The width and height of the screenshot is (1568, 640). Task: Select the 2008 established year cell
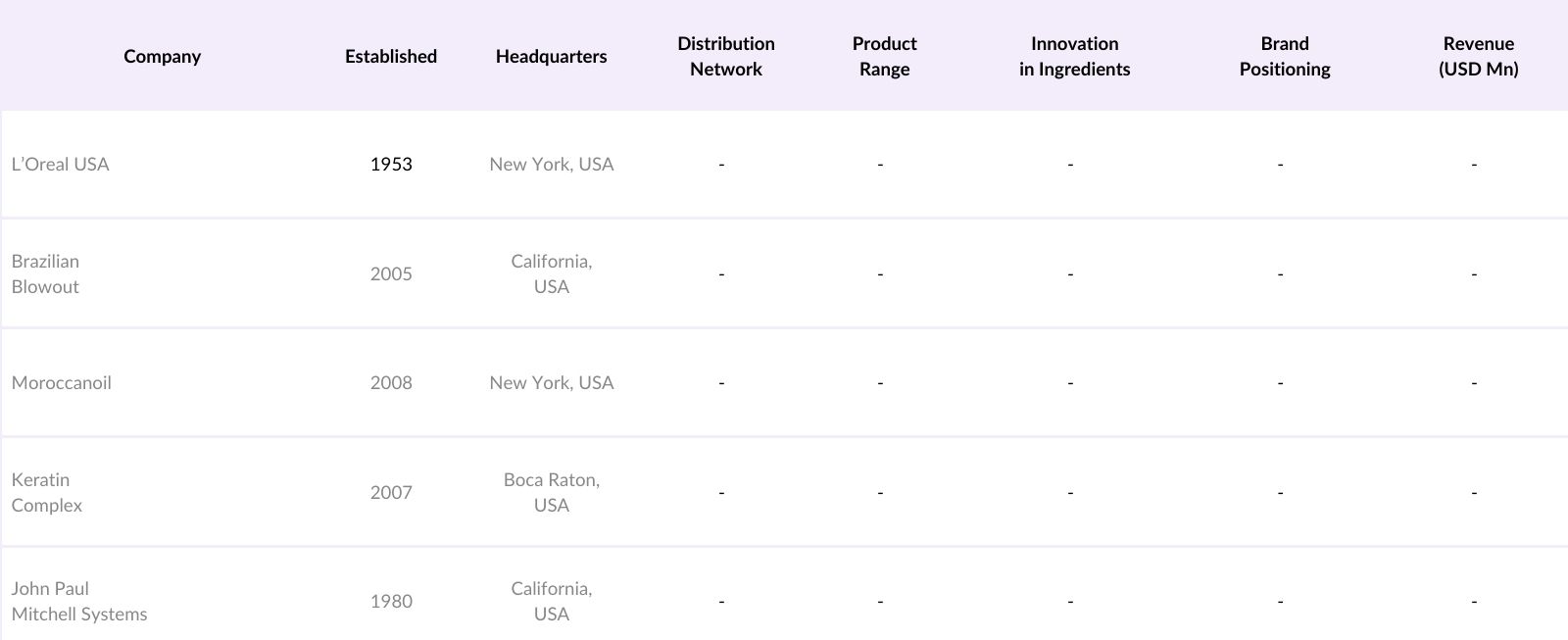(x=391, y=383)
